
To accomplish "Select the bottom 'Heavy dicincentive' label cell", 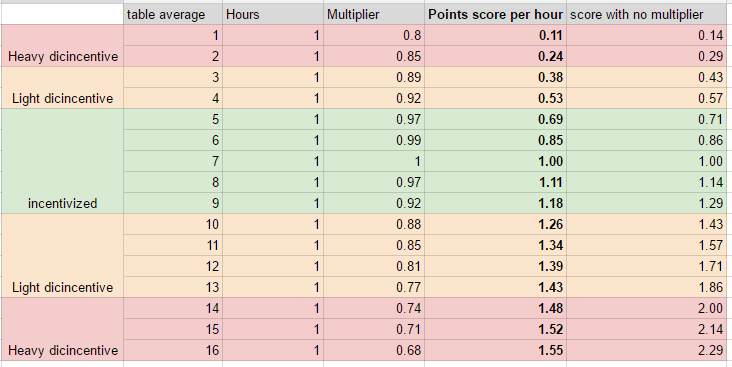I will (x=63, y=329).
